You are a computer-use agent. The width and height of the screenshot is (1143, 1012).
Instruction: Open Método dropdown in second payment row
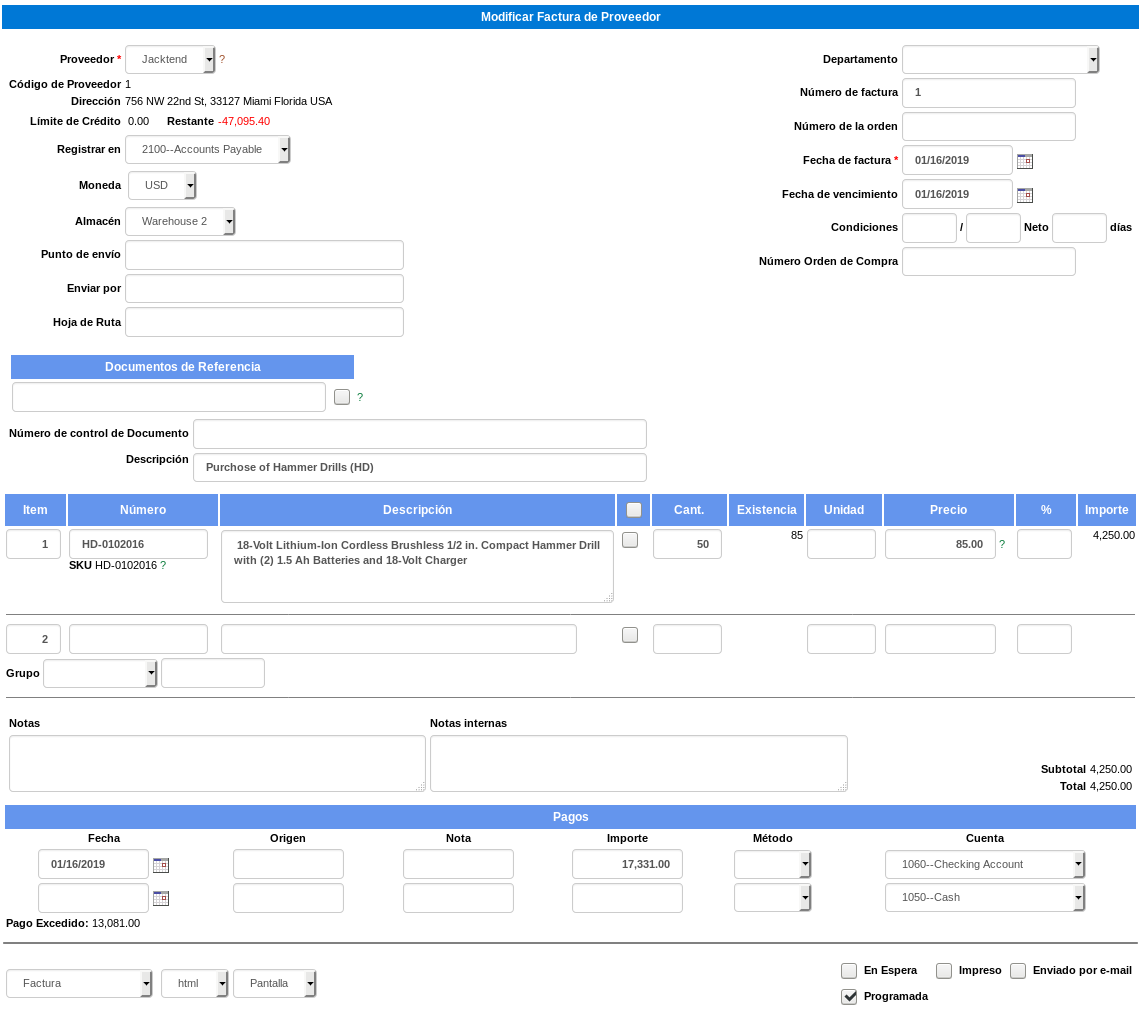pos(772,898)
